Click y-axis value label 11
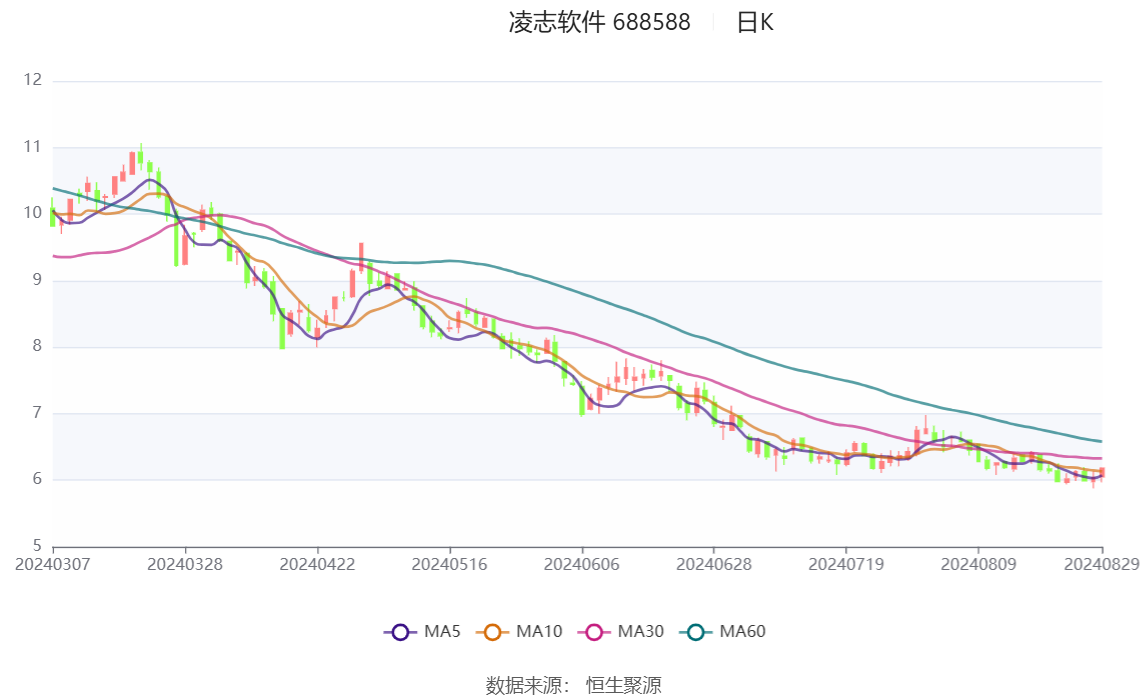The width and height of the screenshot is (1147, 699). (32, 146)
